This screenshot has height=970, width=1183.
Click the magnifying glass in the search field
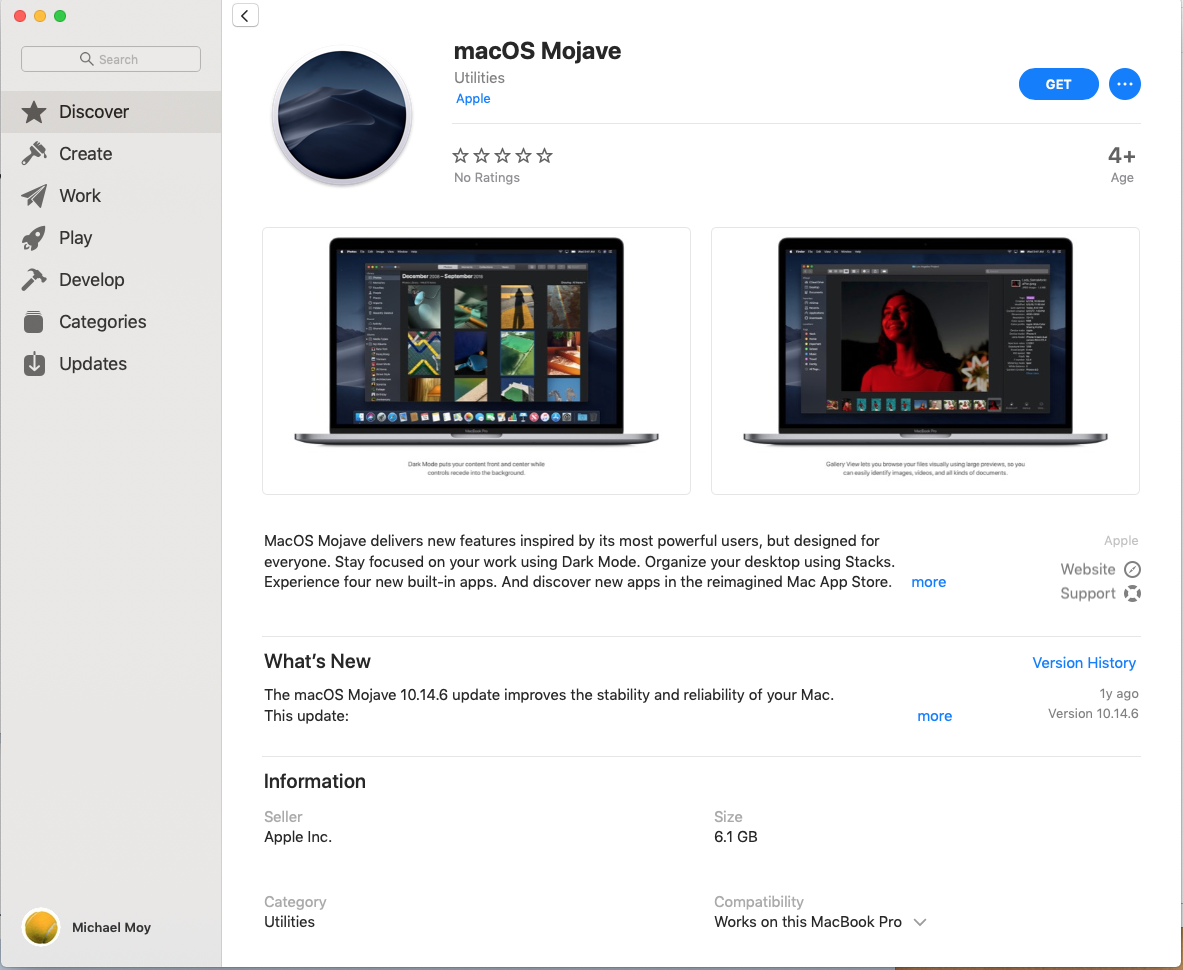click(87, 59)
